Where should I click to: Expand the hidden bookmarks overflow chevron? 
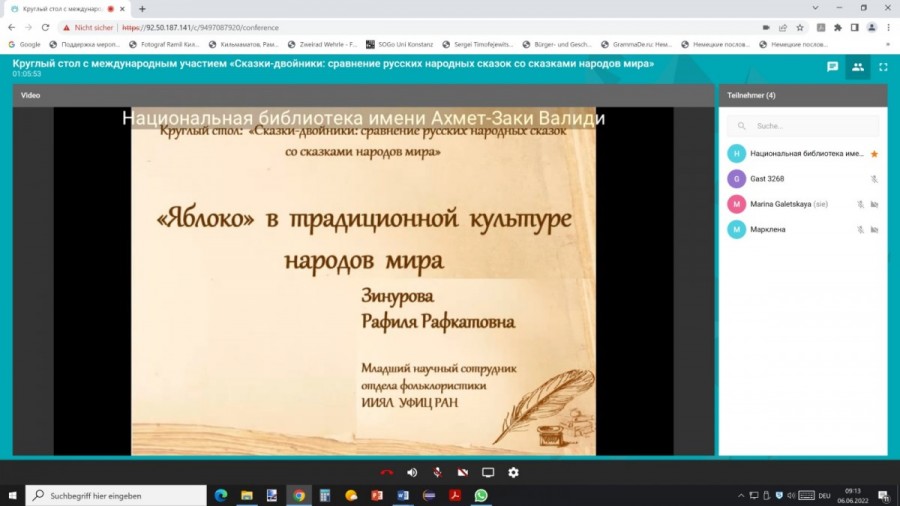pyautogui.click(x=887, y=44)
